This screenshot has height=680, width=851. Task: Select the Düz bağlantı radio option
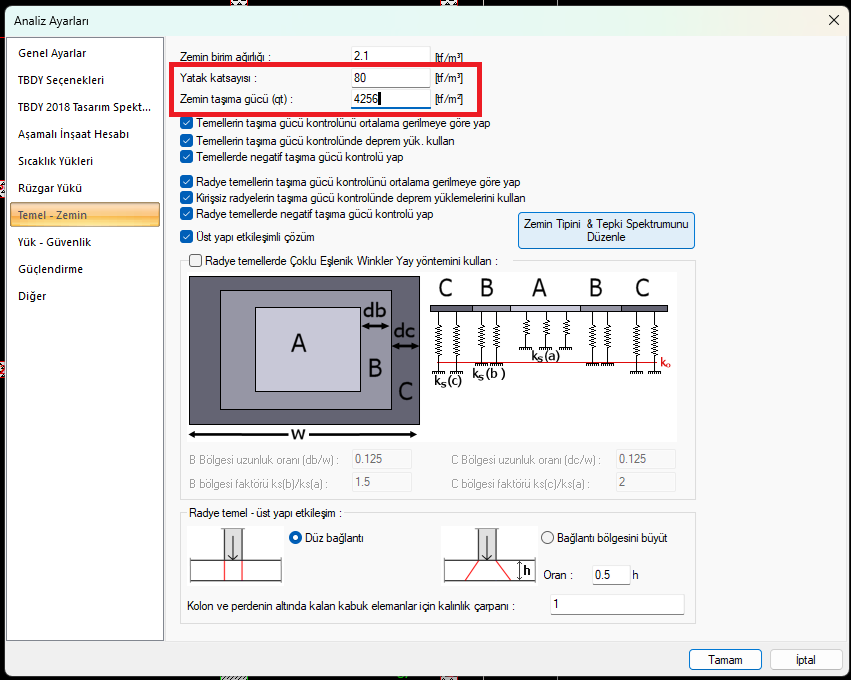[295, 538]
